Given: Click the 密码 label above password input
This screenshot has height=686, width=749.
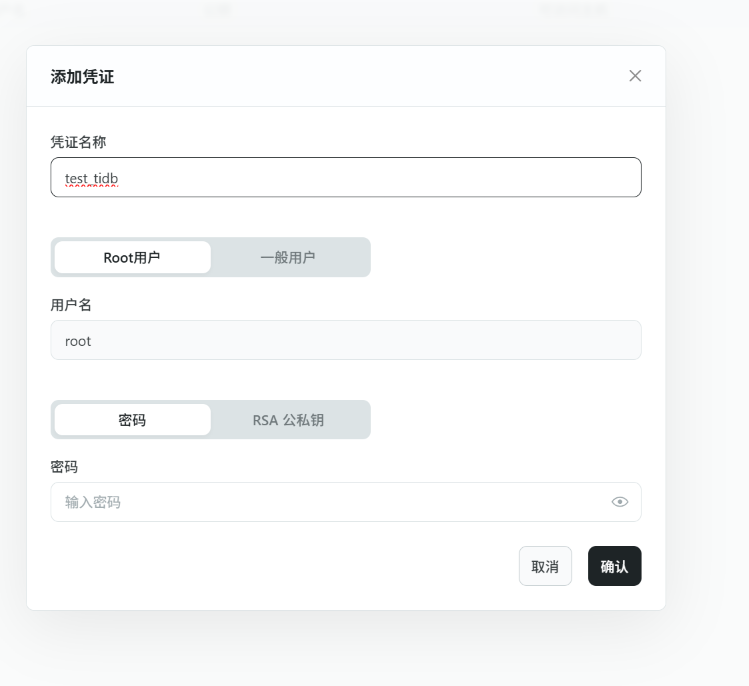Looking at the screenshot, I should coord(64,467).
